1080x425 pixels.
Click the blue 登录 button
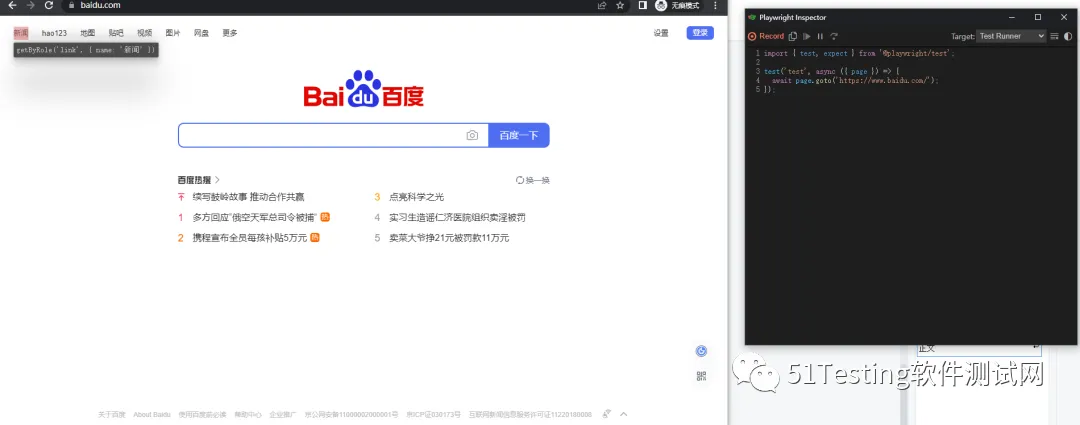point(700,33)
